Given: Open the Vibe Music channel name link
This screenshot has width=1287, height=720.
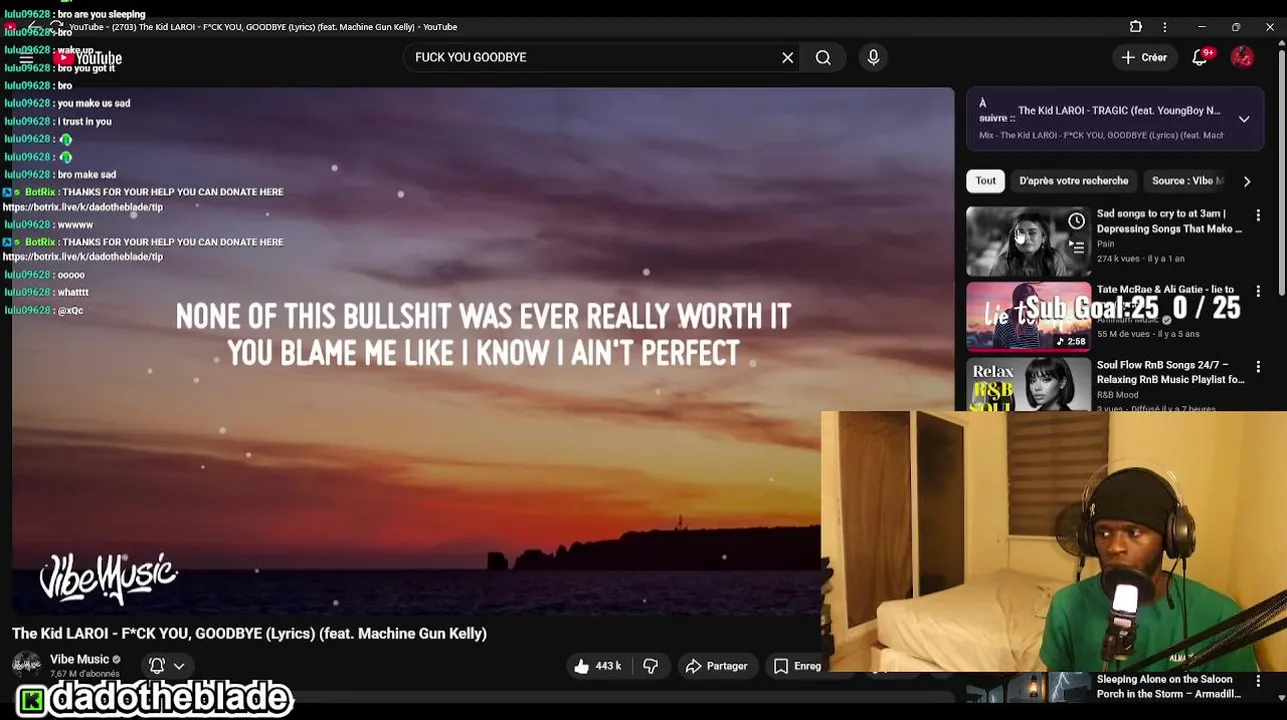Looking at the screenshot, I should [x=79, y=659].
